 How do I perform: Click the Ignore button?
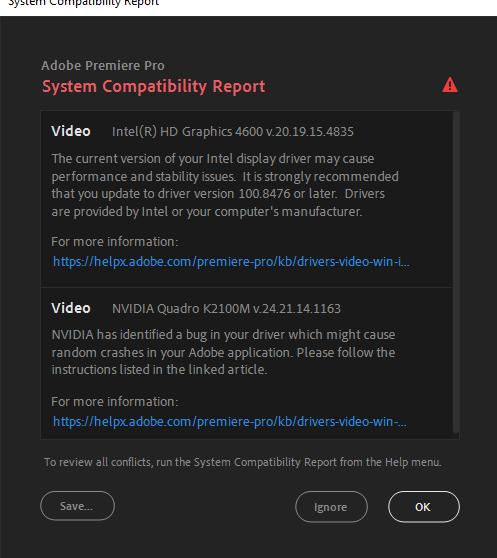click(331, 506)
